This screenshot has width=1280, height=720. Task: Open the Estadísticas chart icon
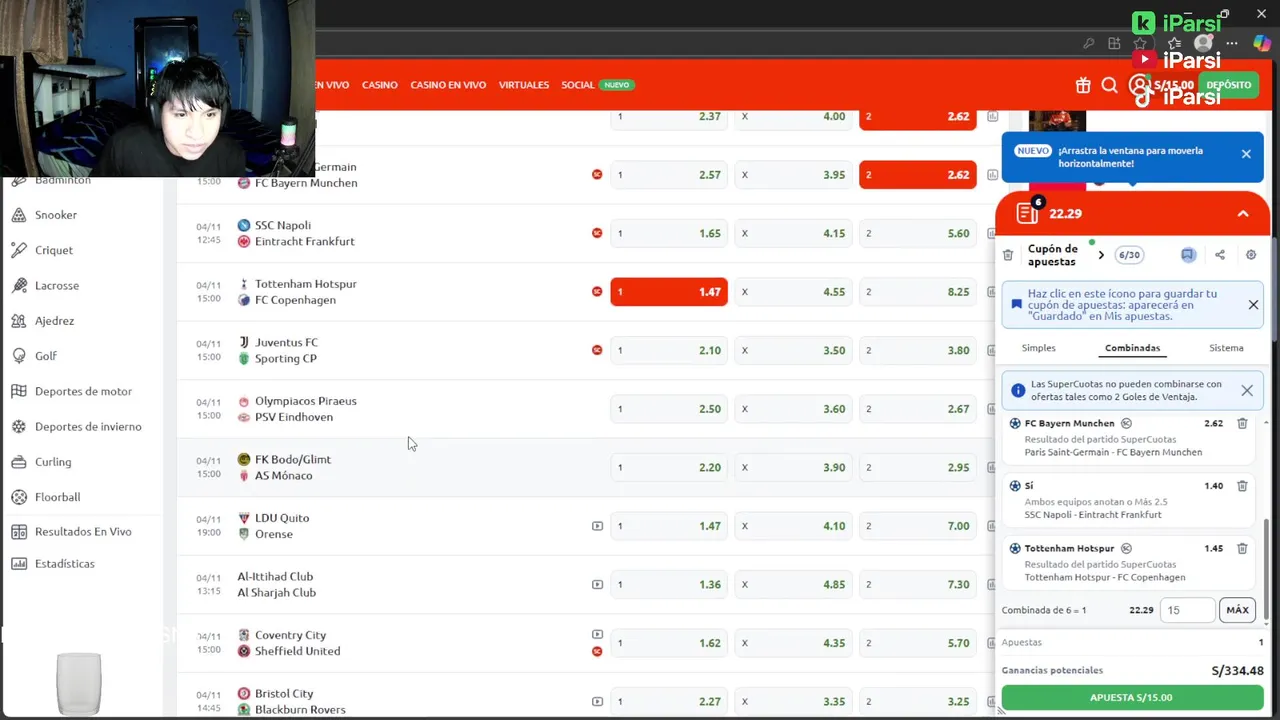pos(19,564)
